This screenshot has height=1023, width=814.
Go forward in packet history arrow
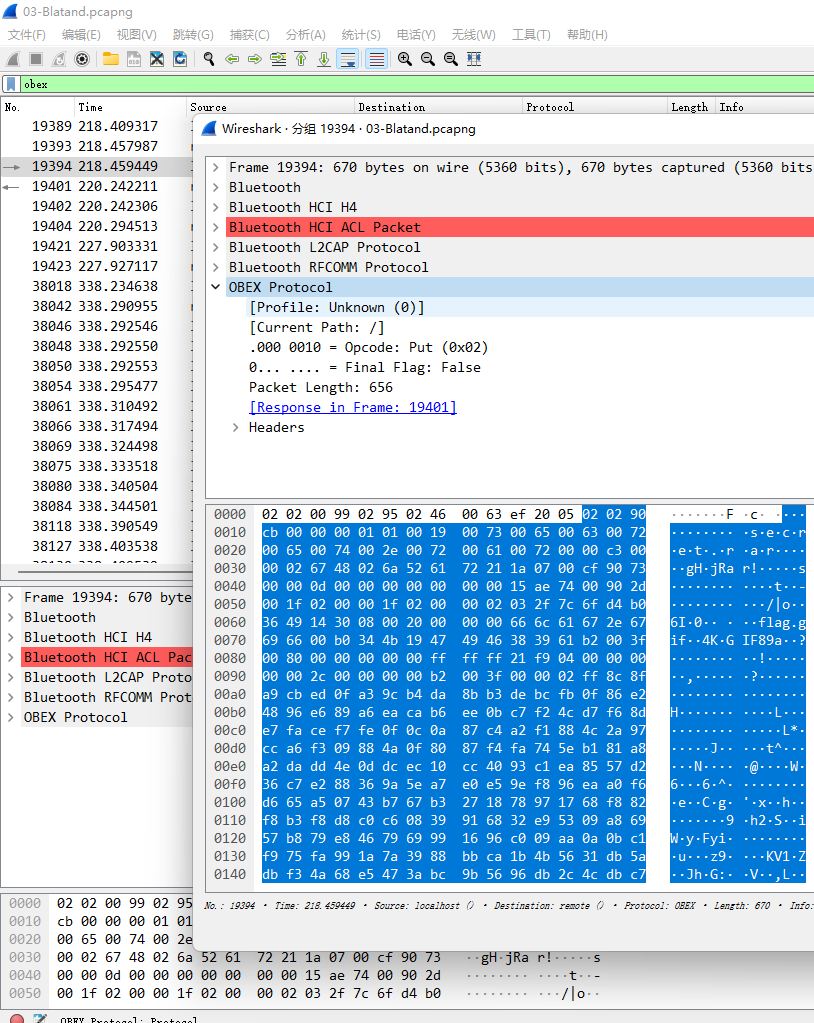pos(254,59)
